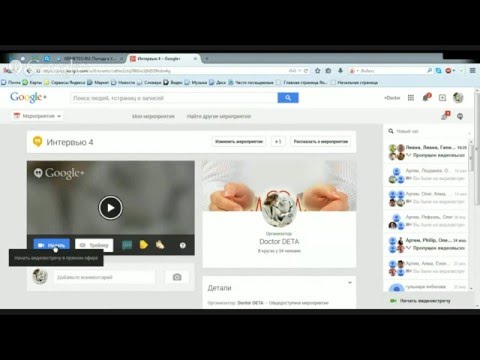Click Начать видеовстречу at the chat panel bottom

click(420, 301)
